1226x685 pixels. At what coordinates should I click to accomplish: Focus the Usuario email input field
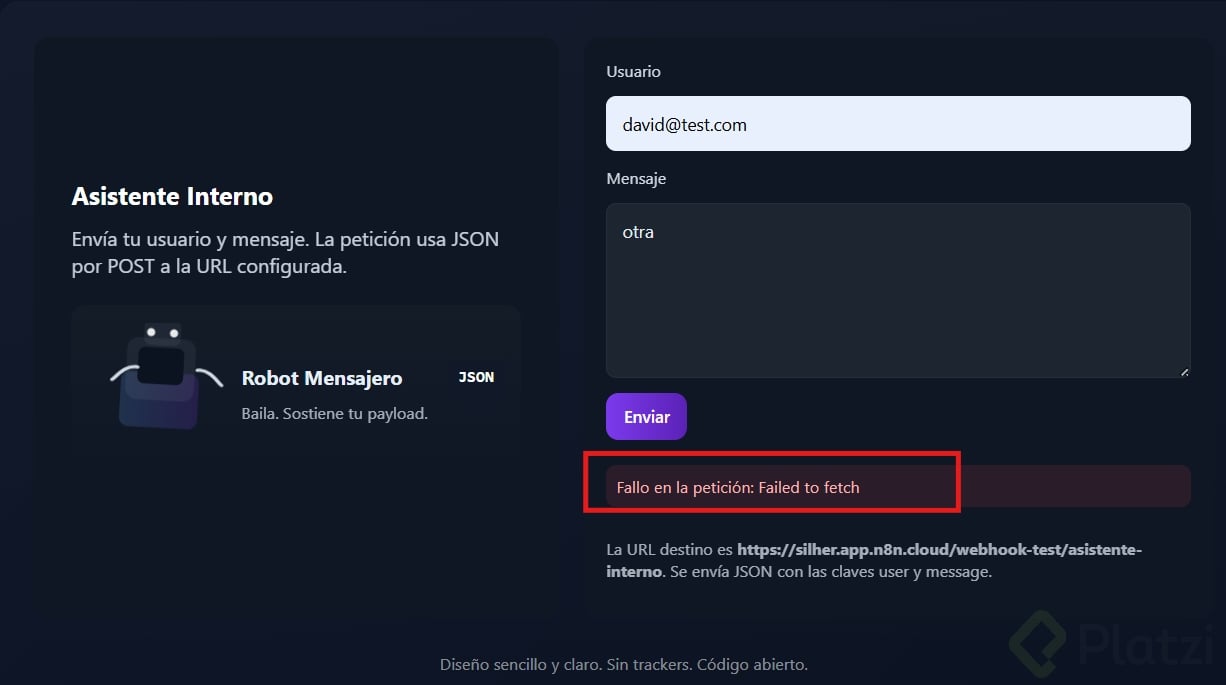pyautogui.click(x=897, y=124)
